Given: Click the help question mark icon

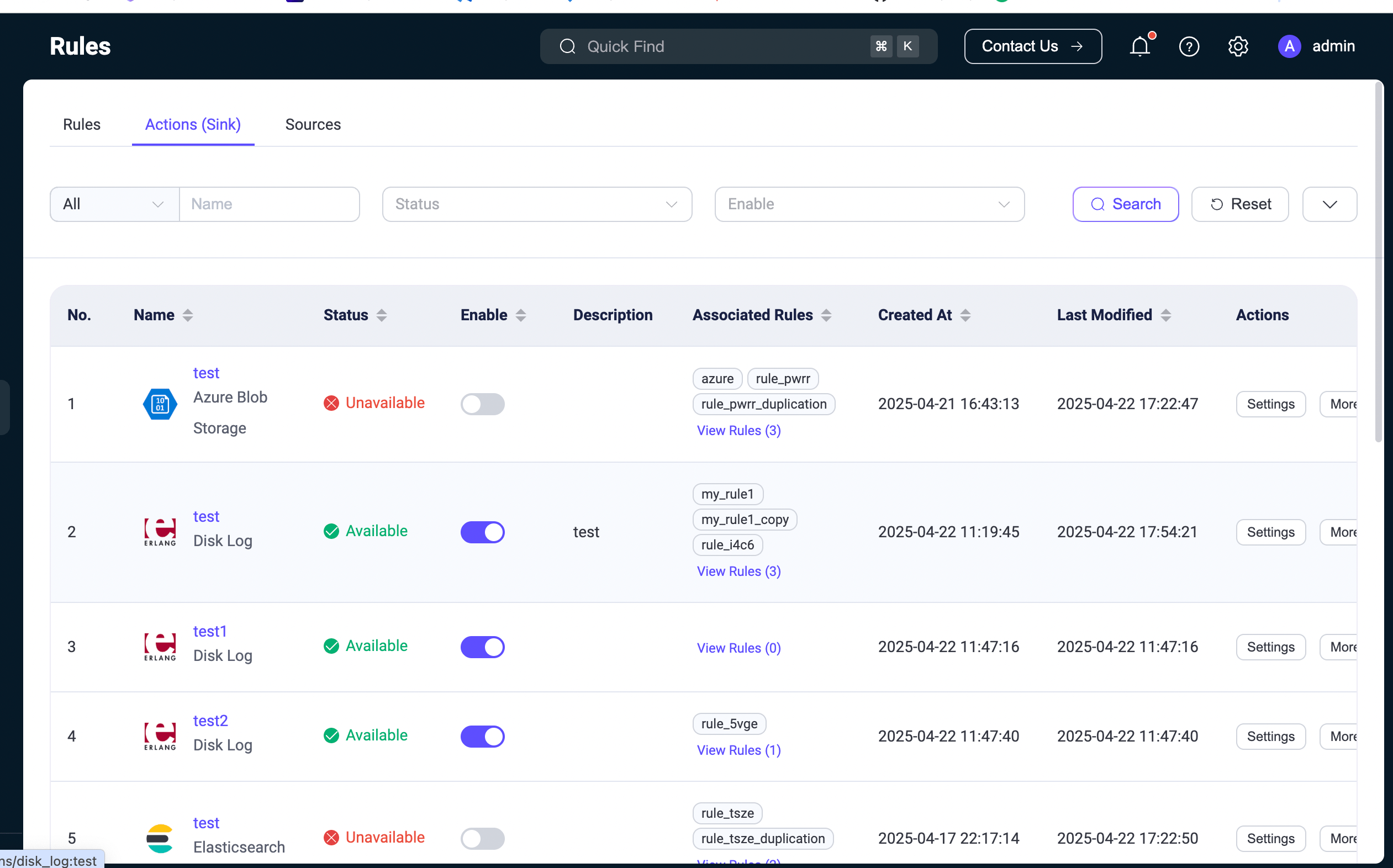Looking at the screenshot, I should [x=1189, y=46].
